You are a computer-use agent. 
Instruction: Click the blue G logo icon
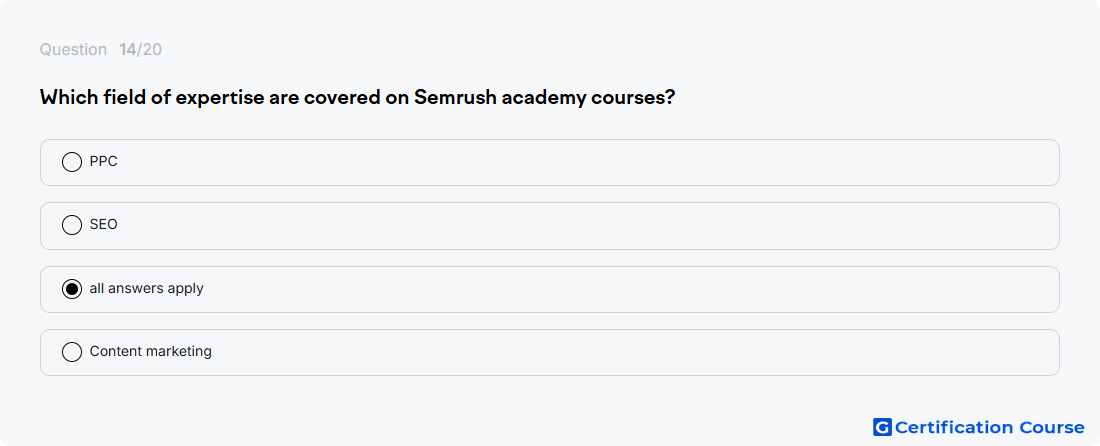[x=882, y=427]
